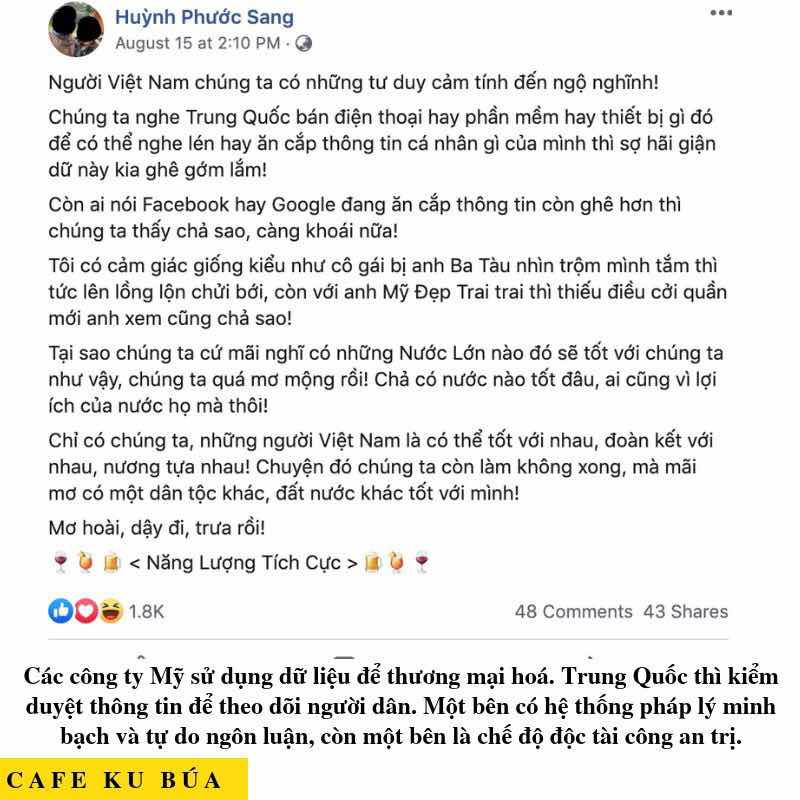Click the blue Like reaction icon

pos(61,611)
